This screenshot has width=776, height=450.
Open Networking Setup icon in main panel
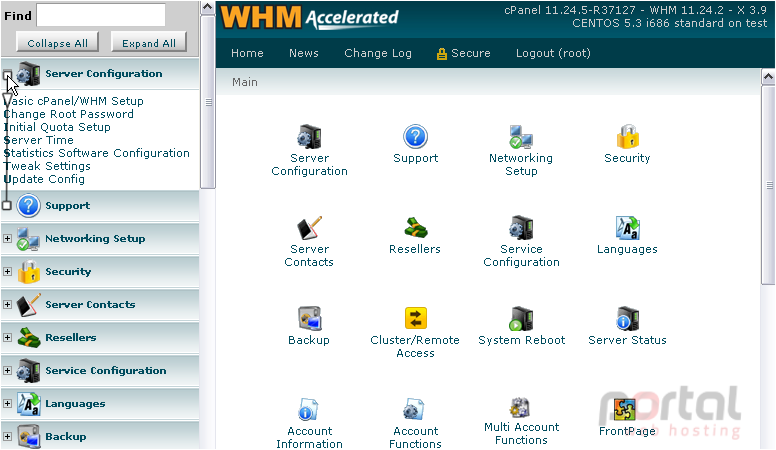(x=521, y=137)
